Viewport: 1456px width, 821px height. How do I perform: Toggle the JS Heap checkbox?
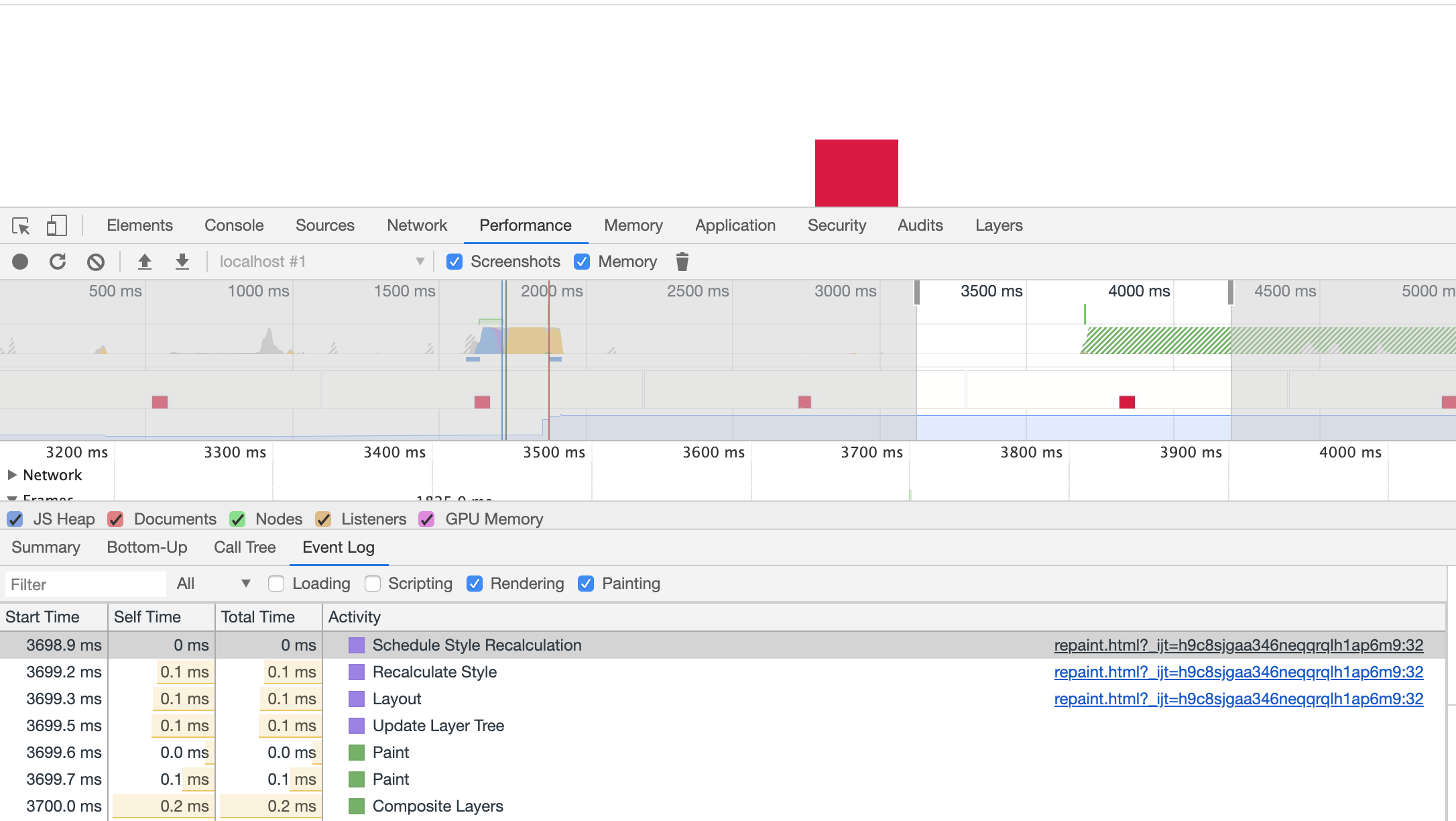15,519
